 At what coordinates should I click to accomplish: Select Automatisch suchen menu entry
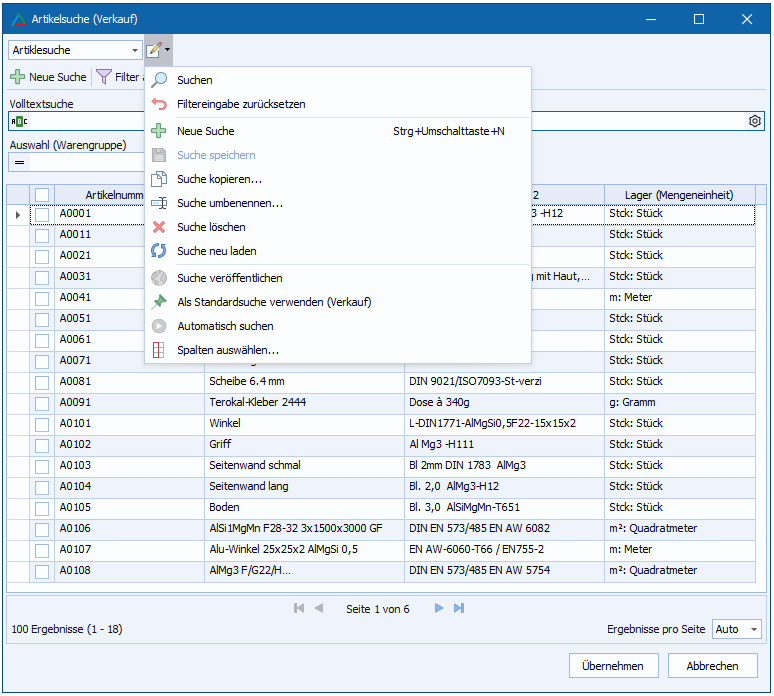click(x=225, y=326)
